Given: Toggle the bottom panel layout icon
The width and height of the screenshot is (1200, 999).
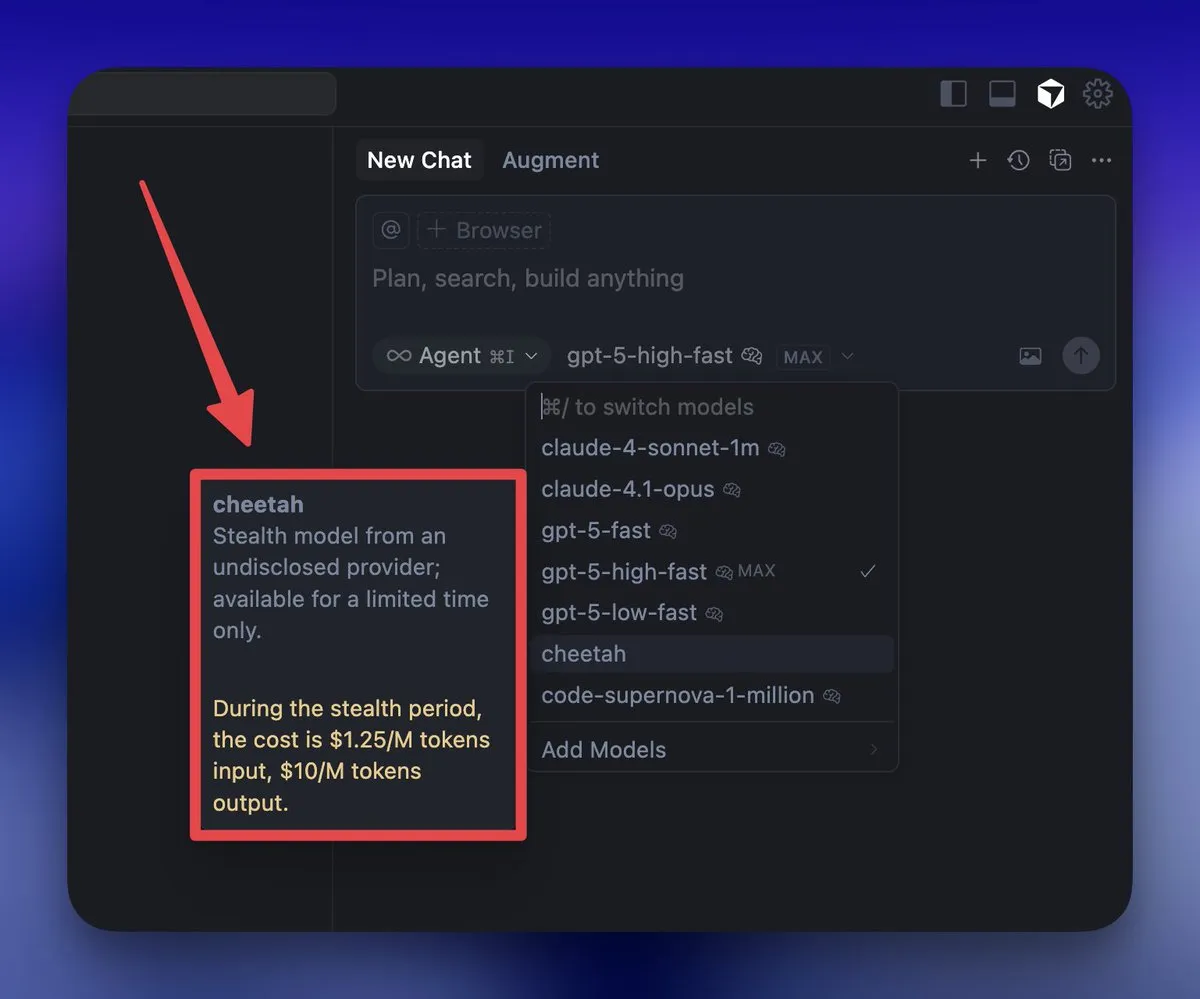Looking at the screenshot, I should pyautogui.click(x=1002, y=94).
